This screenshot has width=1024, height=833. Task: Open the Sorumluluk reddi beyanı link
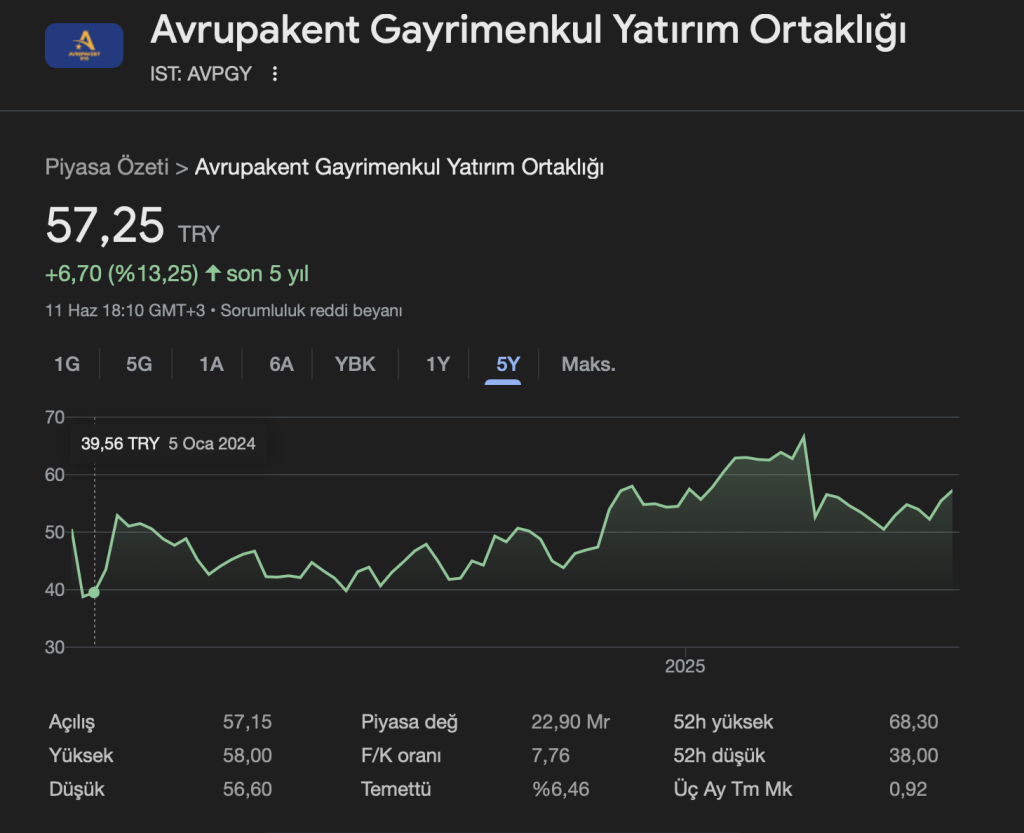(x=311, y=310)
